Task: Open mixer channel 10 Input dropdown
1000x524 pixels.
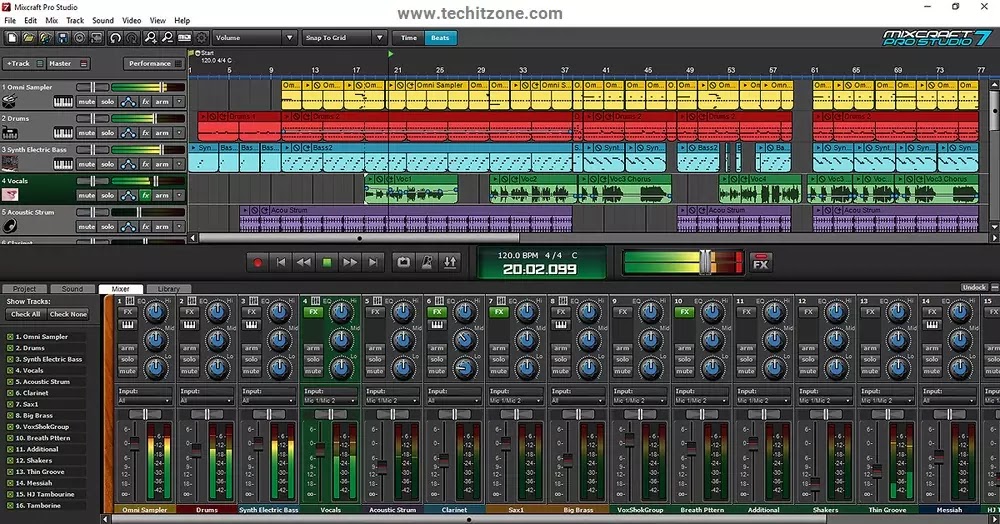Action: 702,400
